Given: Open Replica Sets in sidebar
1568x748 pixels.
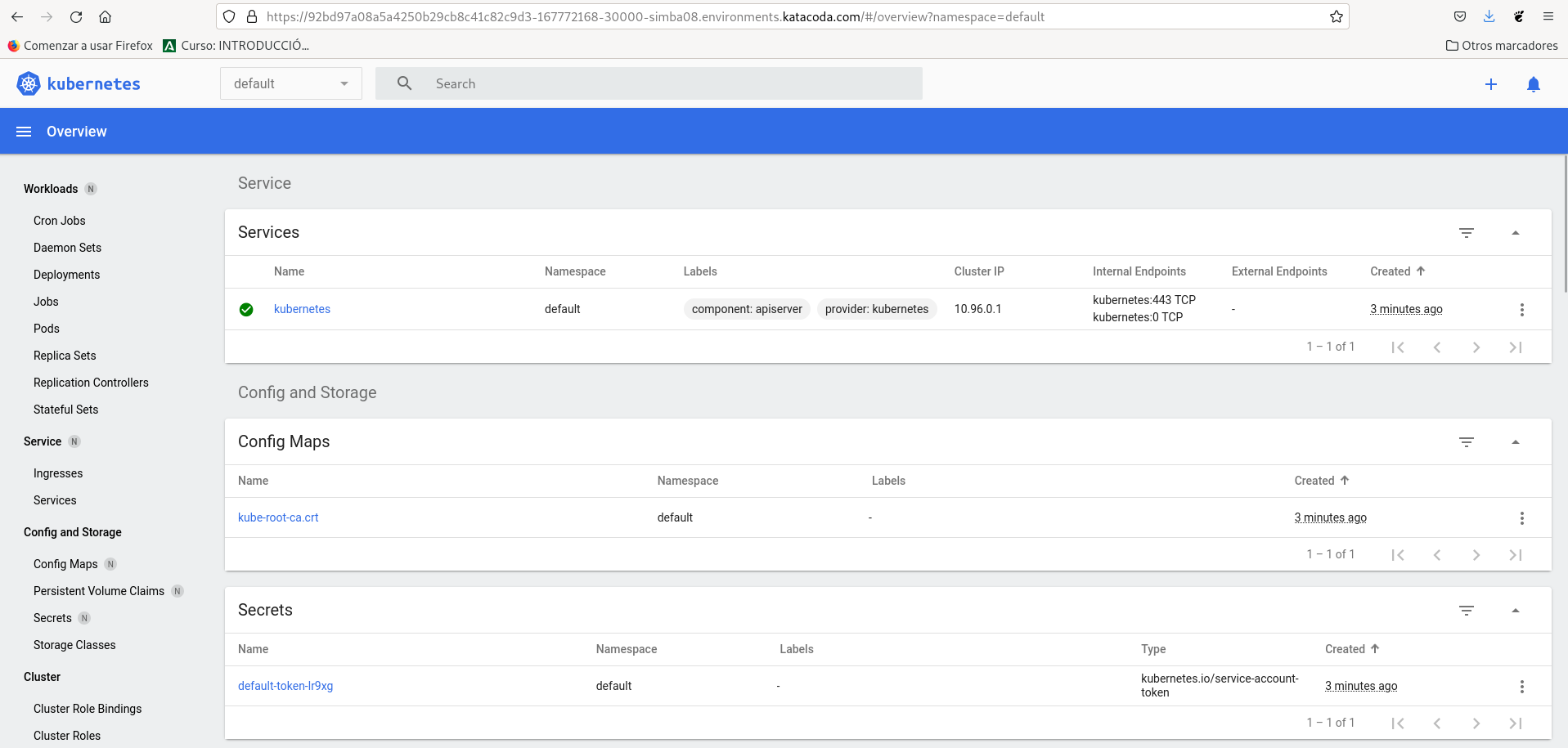Looking at the screenshot, I should [x=65, y=356].
